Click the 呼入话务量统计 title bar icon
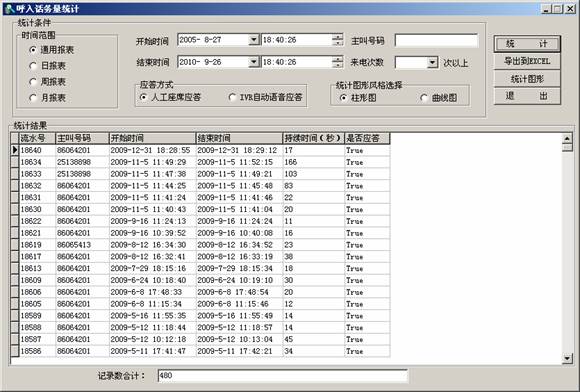 click(x=10, y=9)
